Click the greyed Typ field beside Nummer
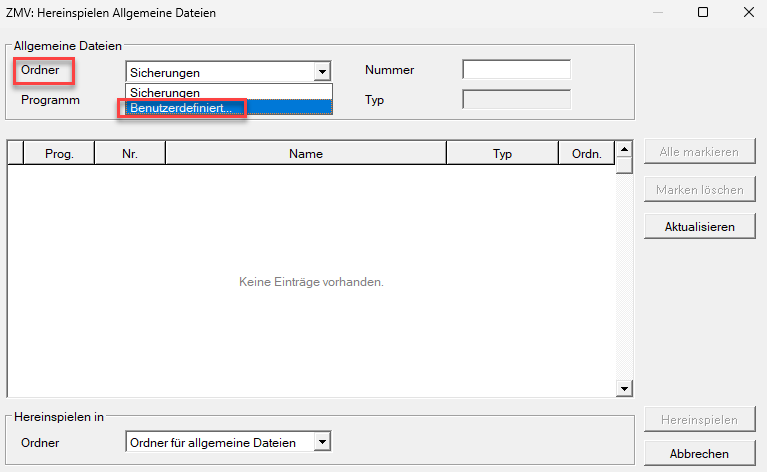The image size is (767, 472). [x=516, y=100]
